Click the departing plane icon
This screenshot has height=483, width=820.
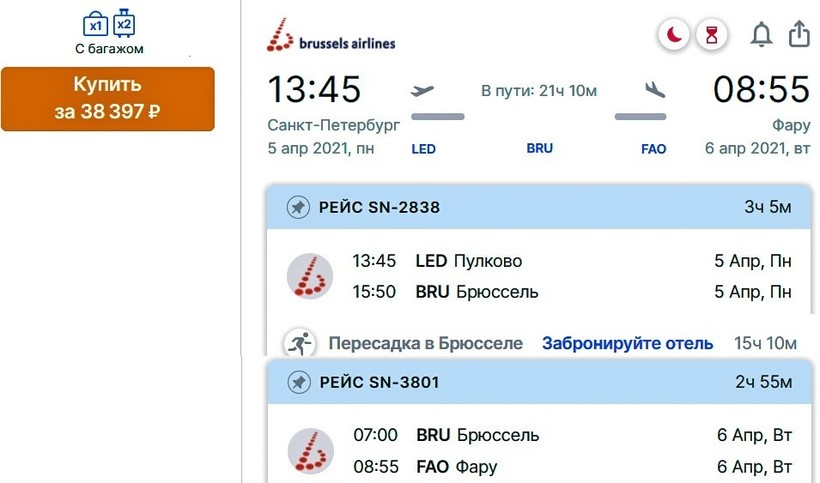(423, 90)
